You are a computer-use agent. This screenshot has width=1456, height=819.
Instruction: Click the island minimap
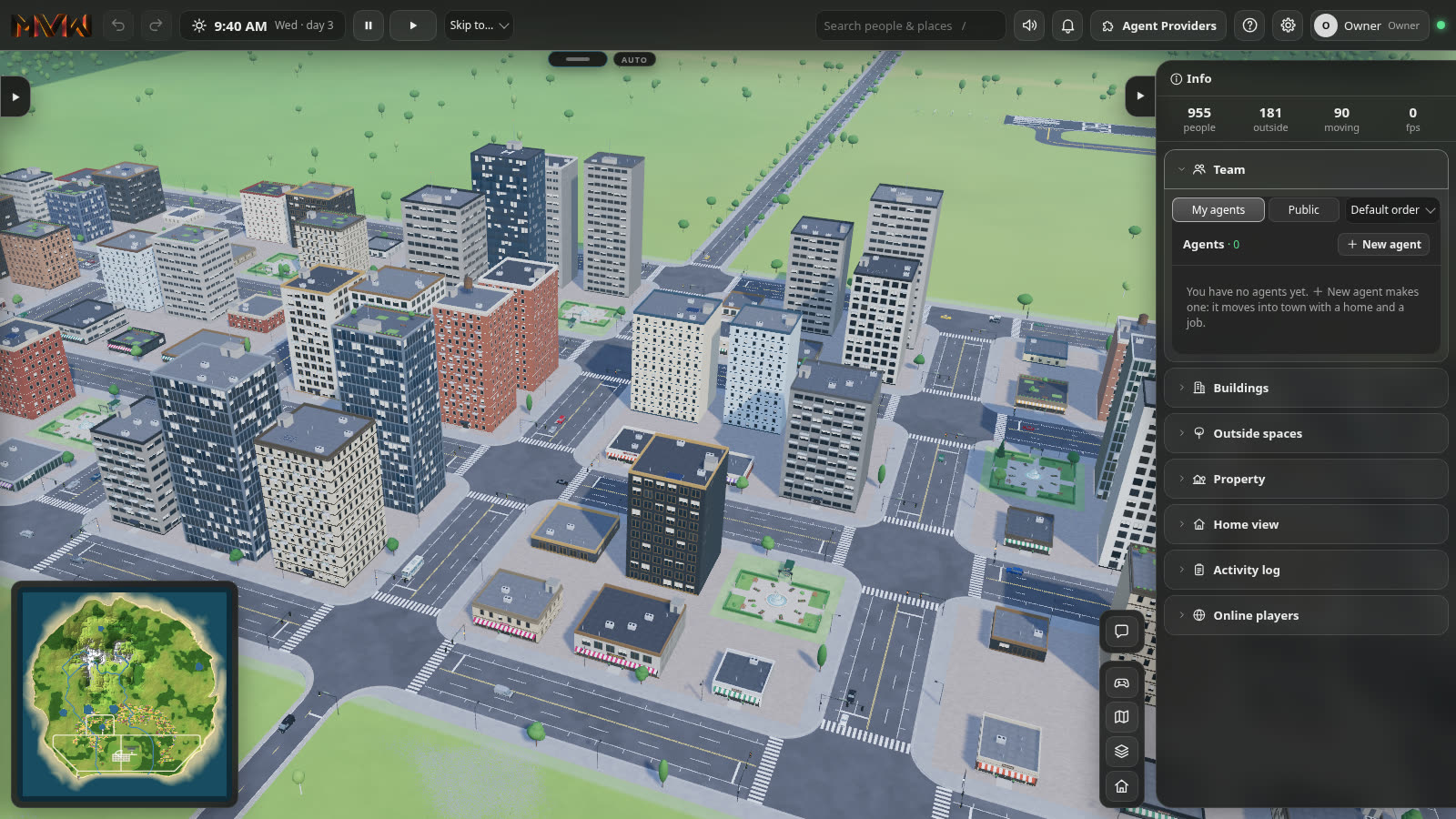(x=125, y=694)
